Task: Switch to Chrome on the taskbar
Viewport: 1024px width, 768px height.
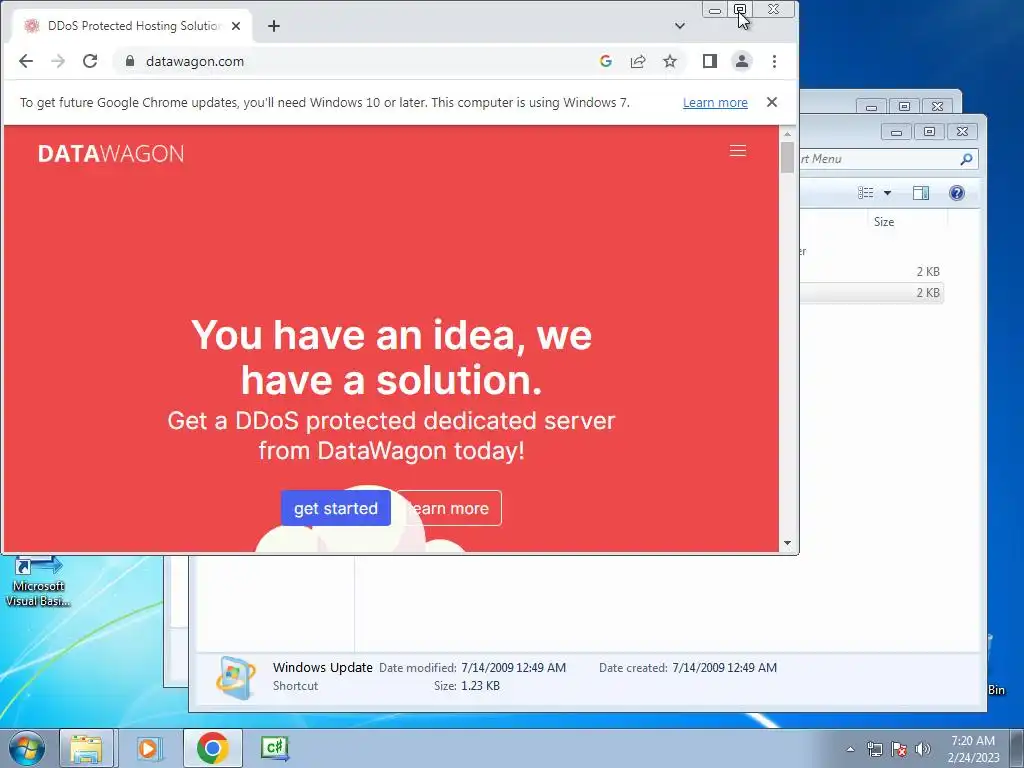Action: click(212, 748)
